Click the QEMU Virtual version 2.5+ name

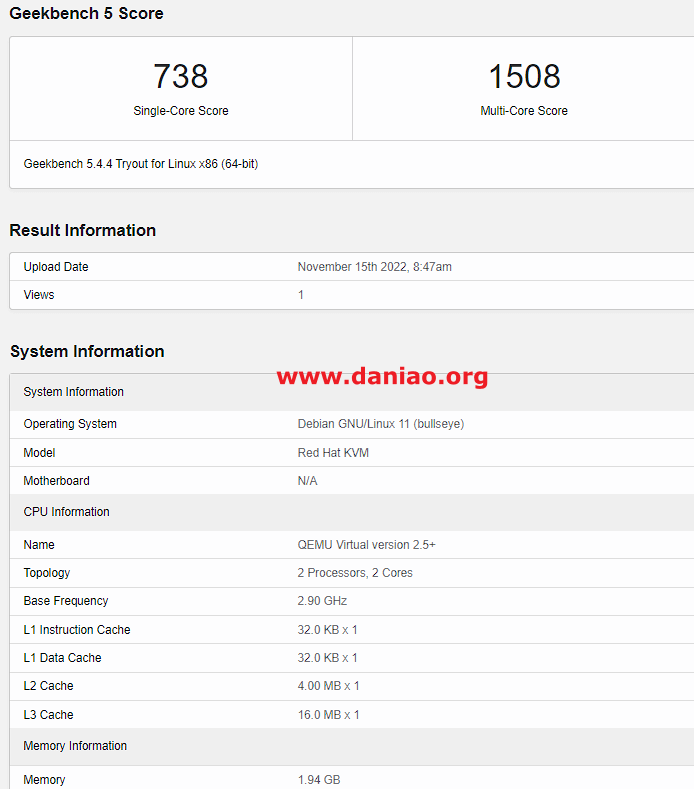pyautogui.click(x=366, y=545)
